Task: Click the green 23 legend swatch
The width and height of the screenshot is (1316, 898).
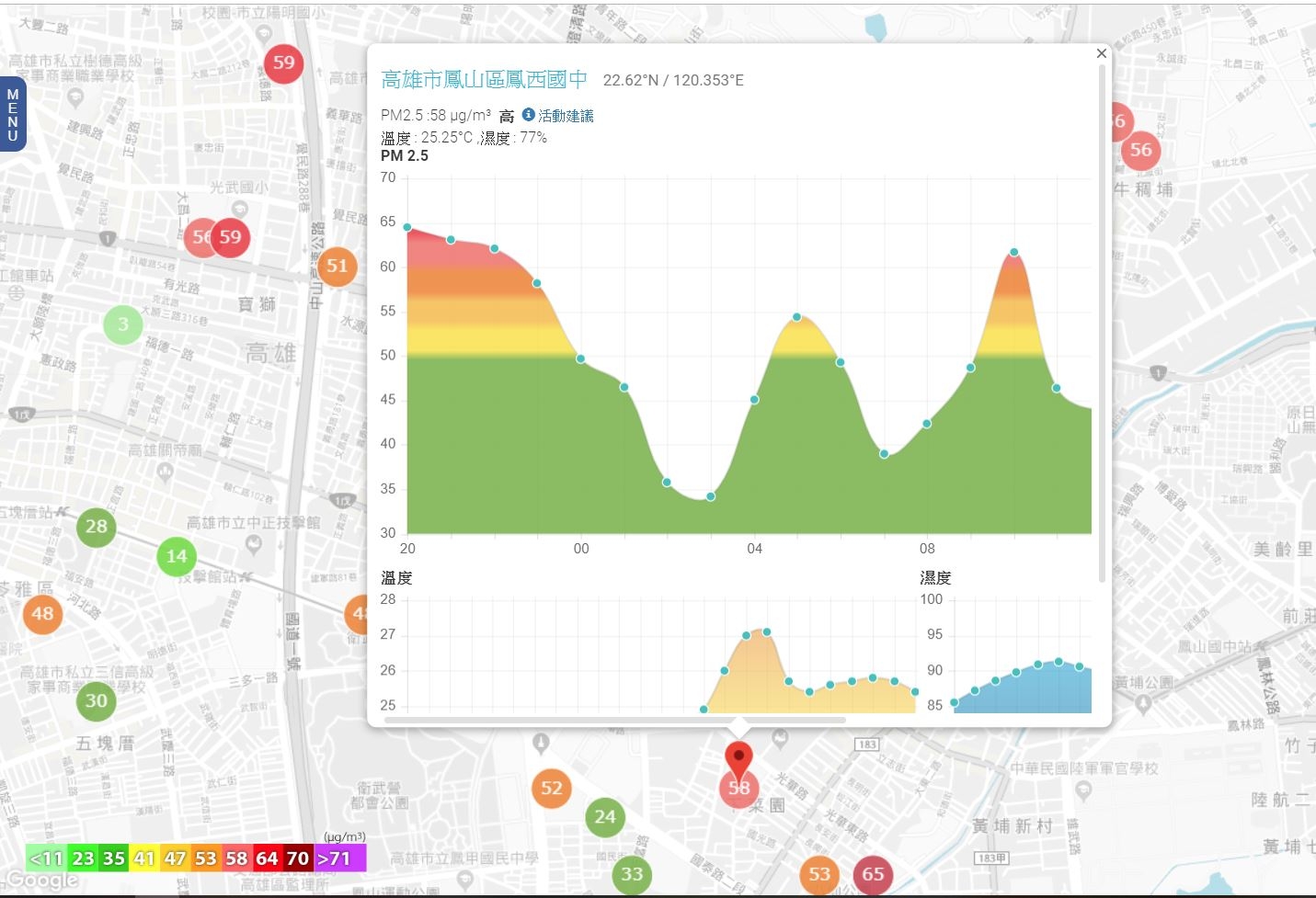Action: (83, 858)
